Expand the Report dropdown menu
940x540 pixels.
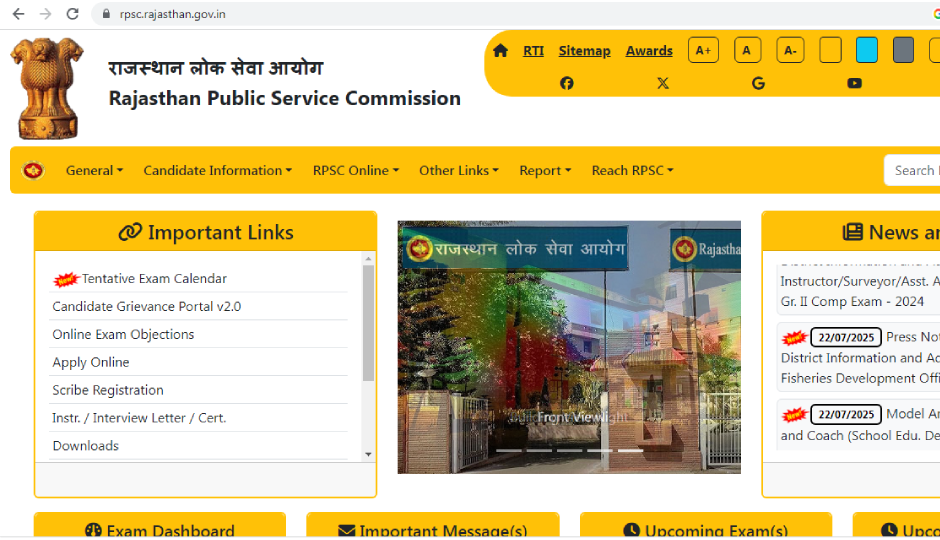tap(545, 170)
